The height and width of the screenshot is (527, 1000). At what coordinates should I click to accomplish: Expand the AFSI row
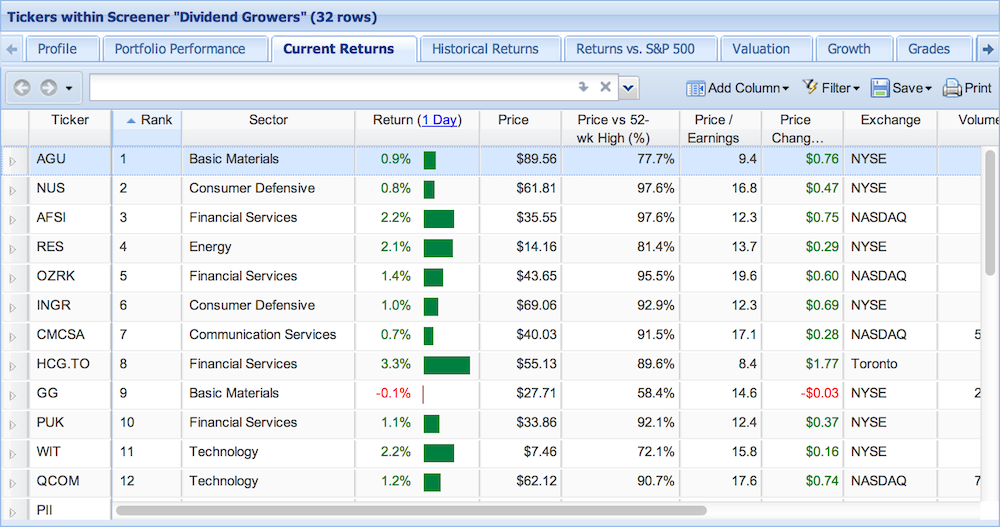(x=12, y=220)
